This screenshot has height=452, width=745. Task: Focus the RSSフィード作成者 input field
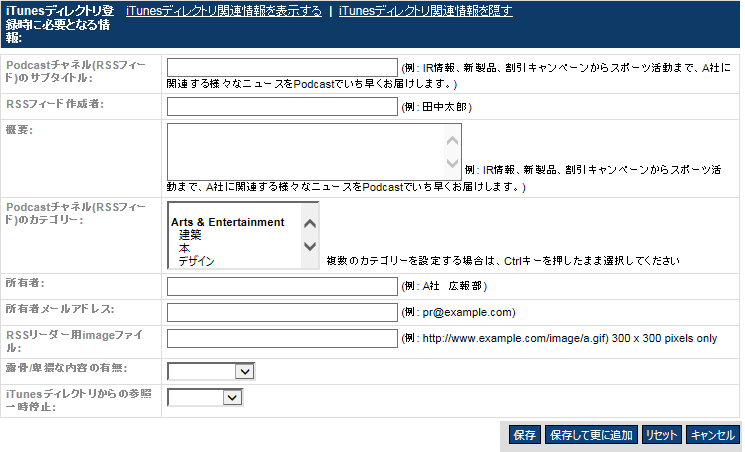pos(282,106)
